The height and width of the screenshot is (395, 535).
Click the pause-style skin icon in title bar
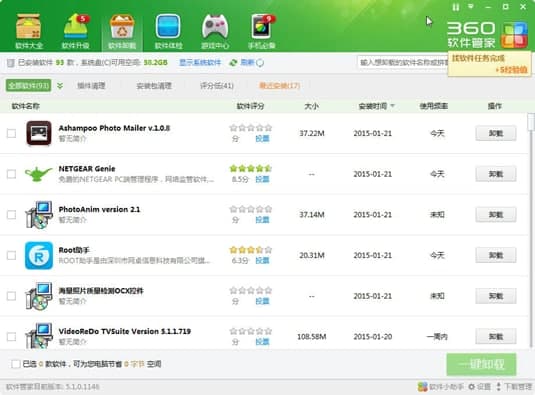(x=456, y=7)
